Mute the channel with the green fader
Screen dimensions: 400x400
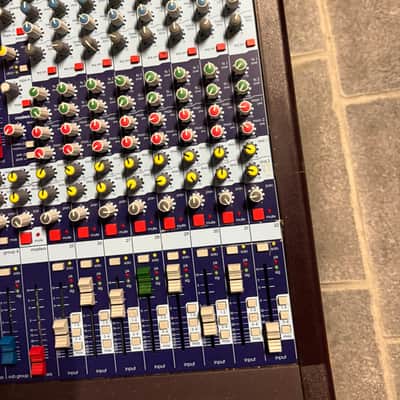tap(140, 226)
